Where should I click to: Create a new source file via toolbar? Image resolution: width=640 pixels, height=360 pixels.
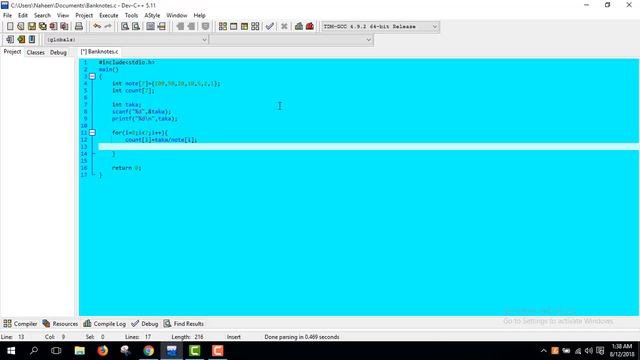(x=10, y=27)
